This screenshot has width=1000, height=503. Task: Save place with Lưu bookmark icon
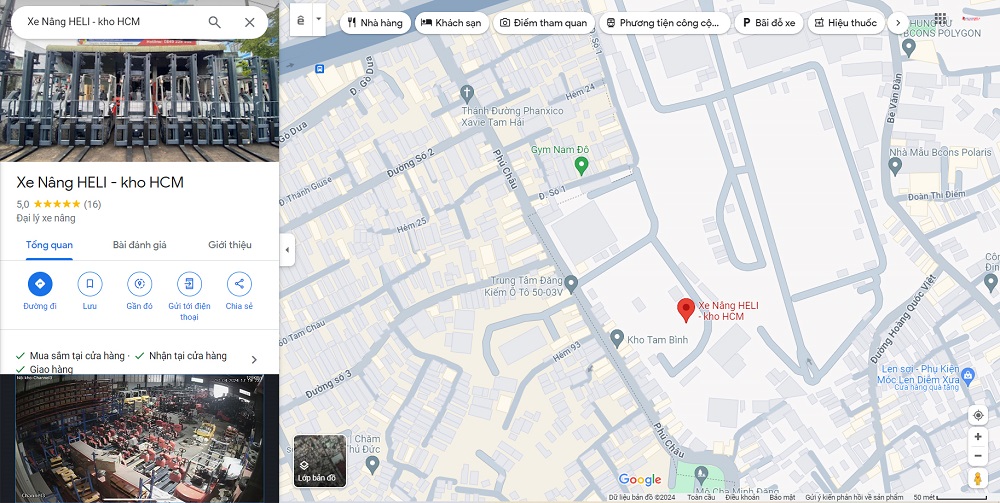(90, 284)
